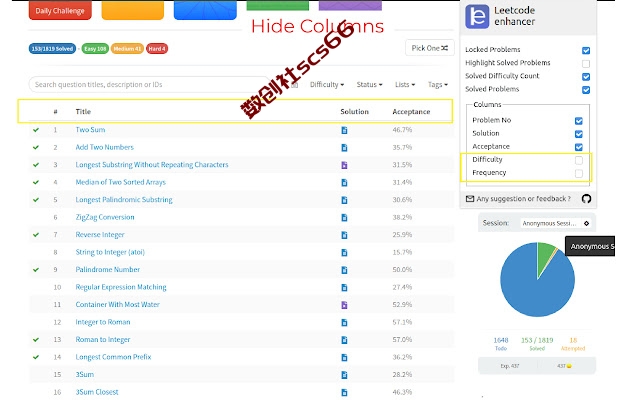Click the Exp. 437 label
This screenshot has width=640, height=400.
pos(510,366)
